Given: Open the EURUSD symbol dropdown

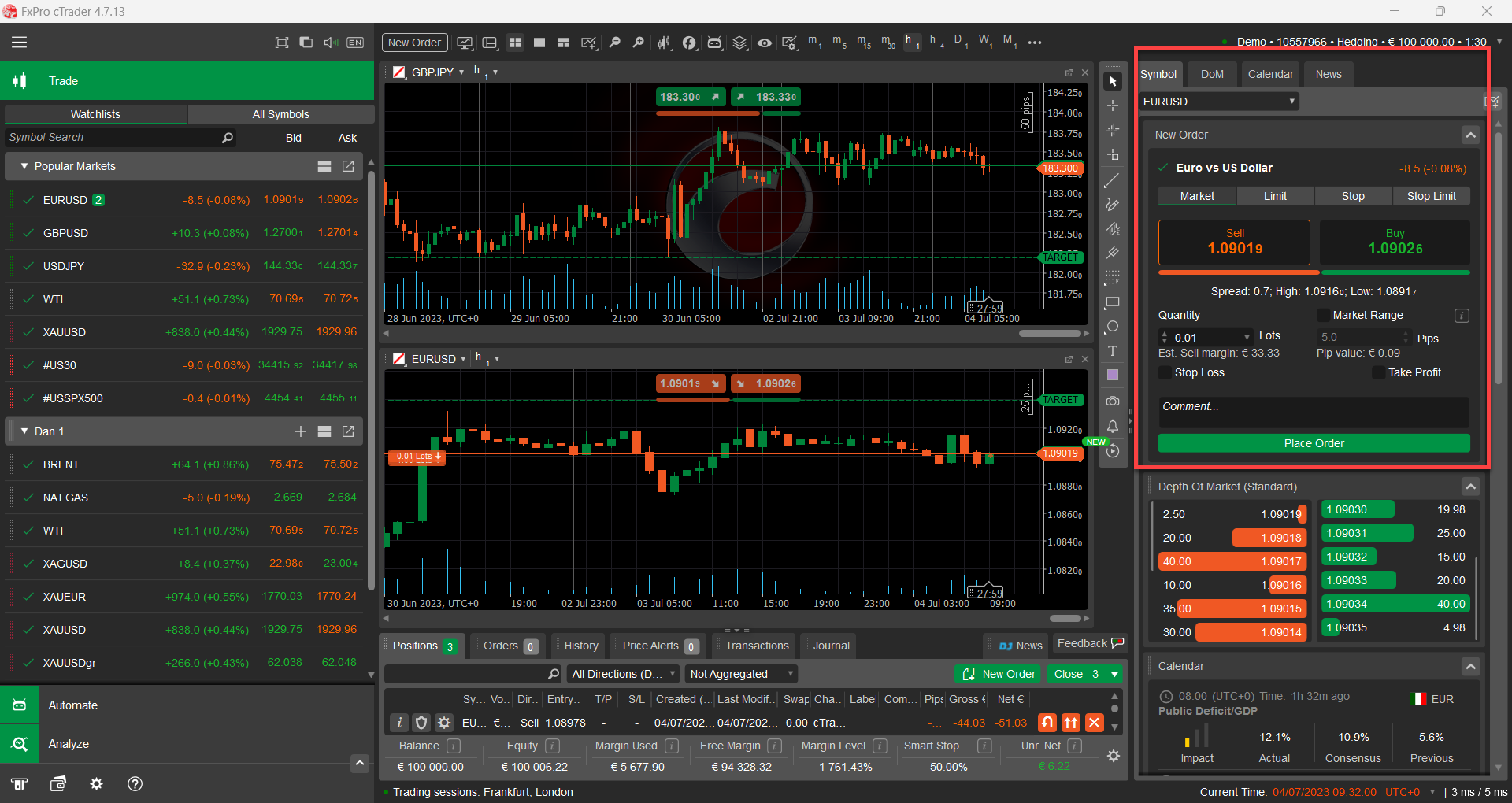Looking at the screenshot, I should (x=1218, y=102).
